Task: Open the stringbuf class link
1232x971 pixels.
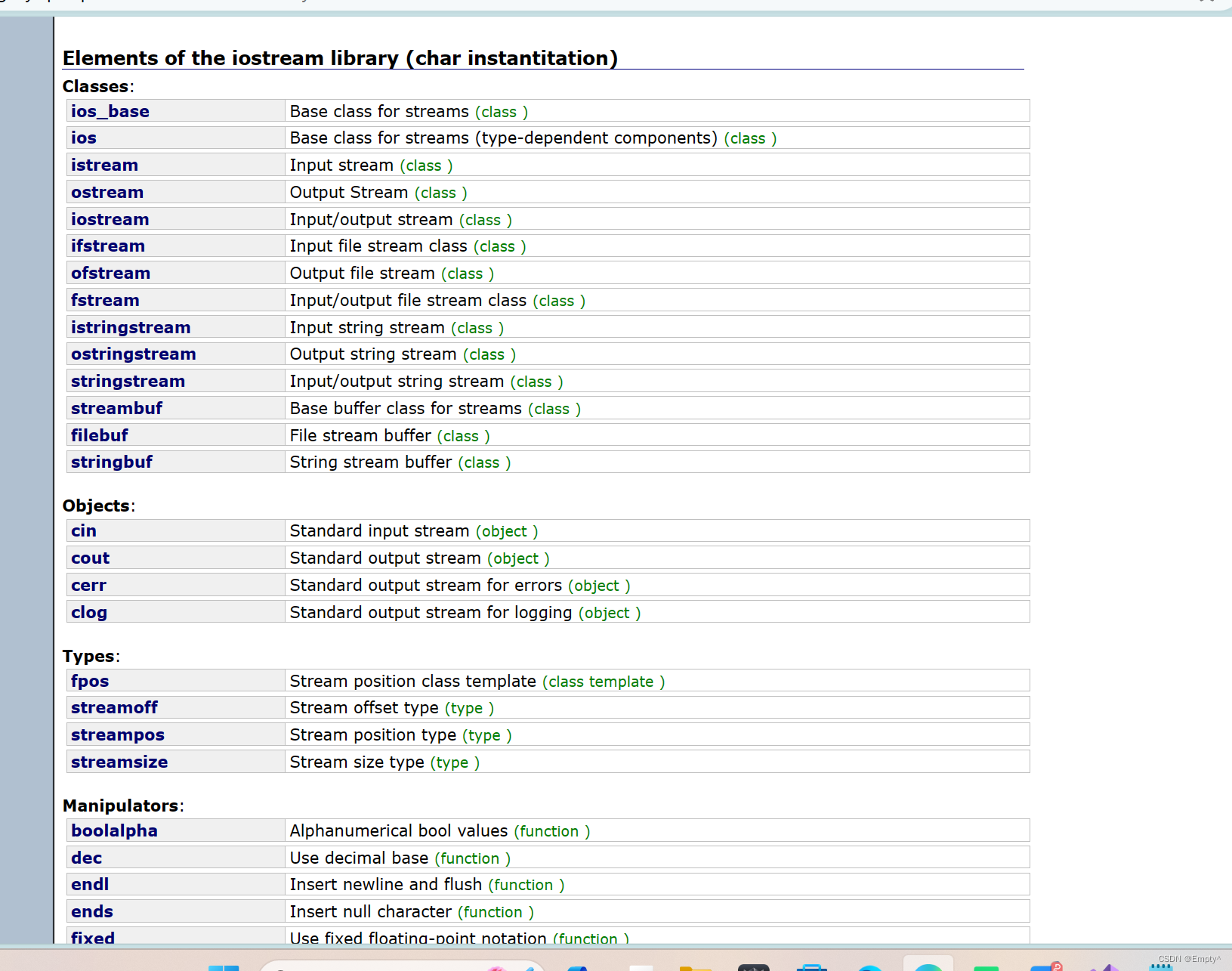Action: [112, 462]
